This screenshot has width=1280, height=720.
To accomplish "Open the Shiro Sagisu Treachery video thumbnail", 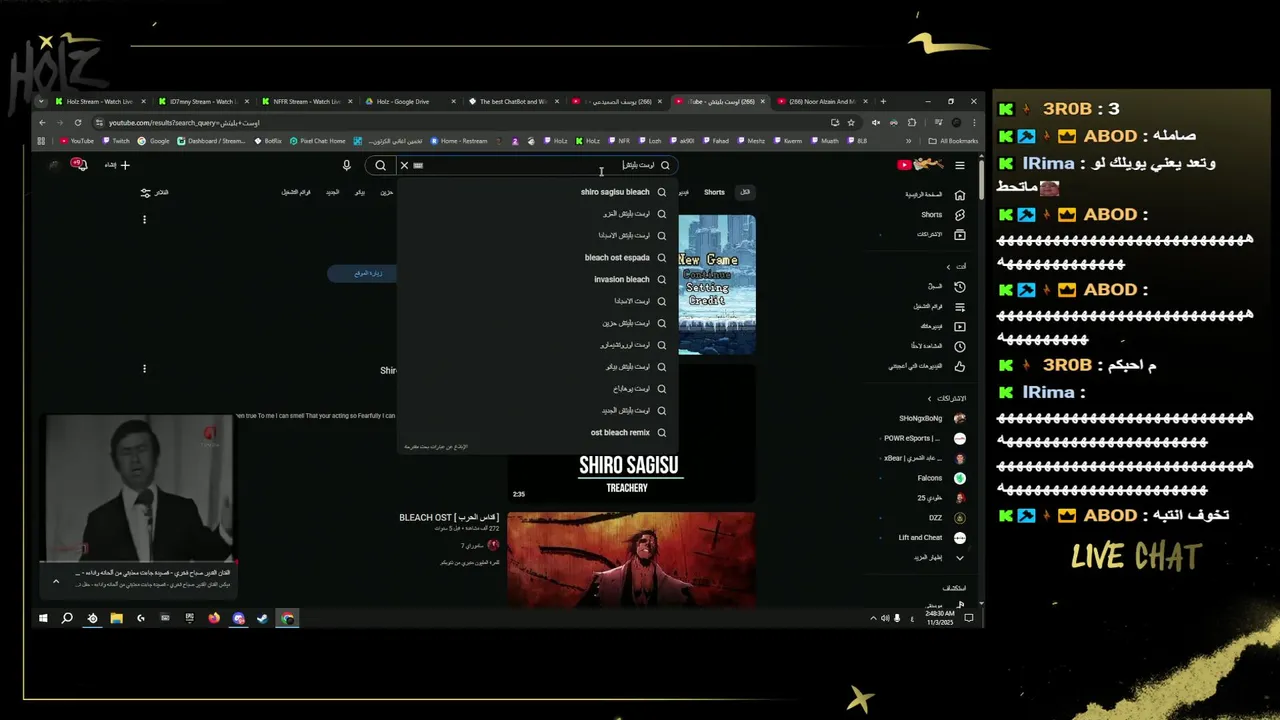I will point(631,433).
